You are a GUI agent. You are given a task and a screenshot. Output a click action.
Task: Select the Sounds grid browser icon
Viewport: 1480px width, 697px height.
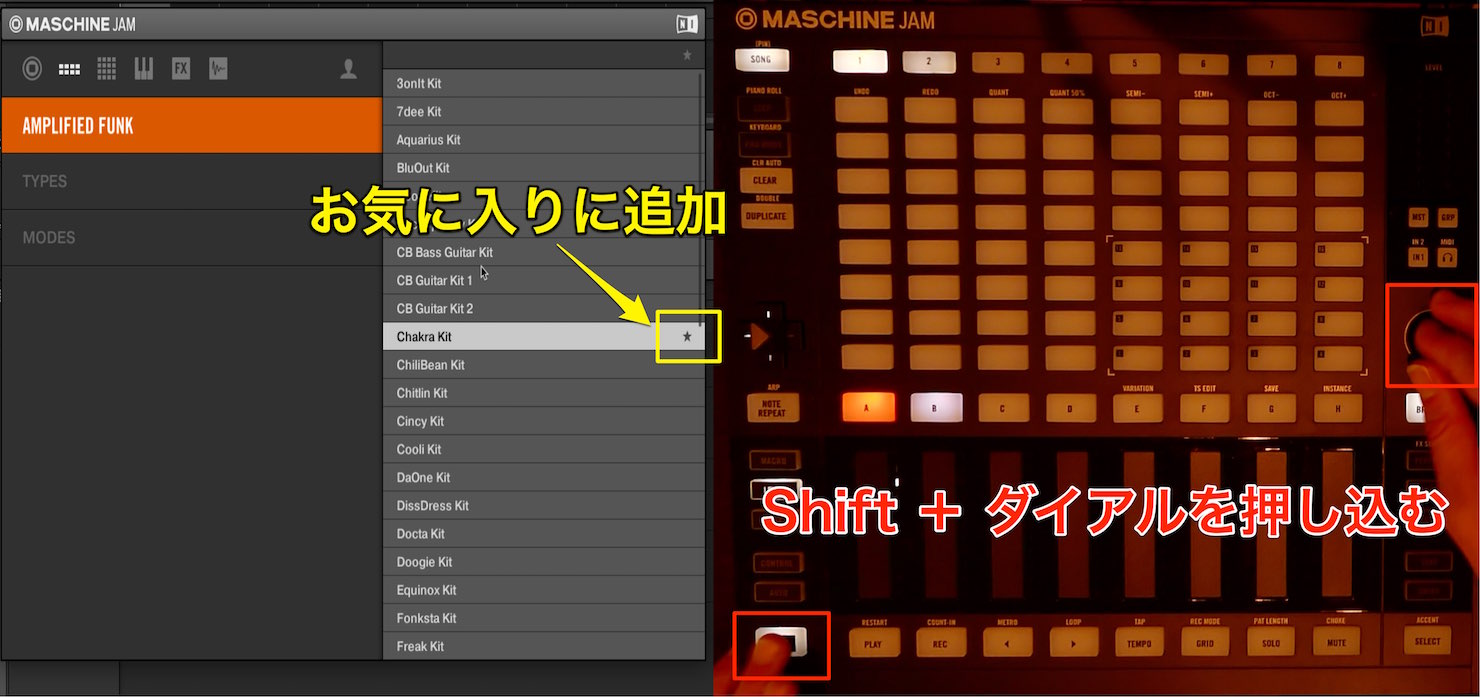(106, 69)
